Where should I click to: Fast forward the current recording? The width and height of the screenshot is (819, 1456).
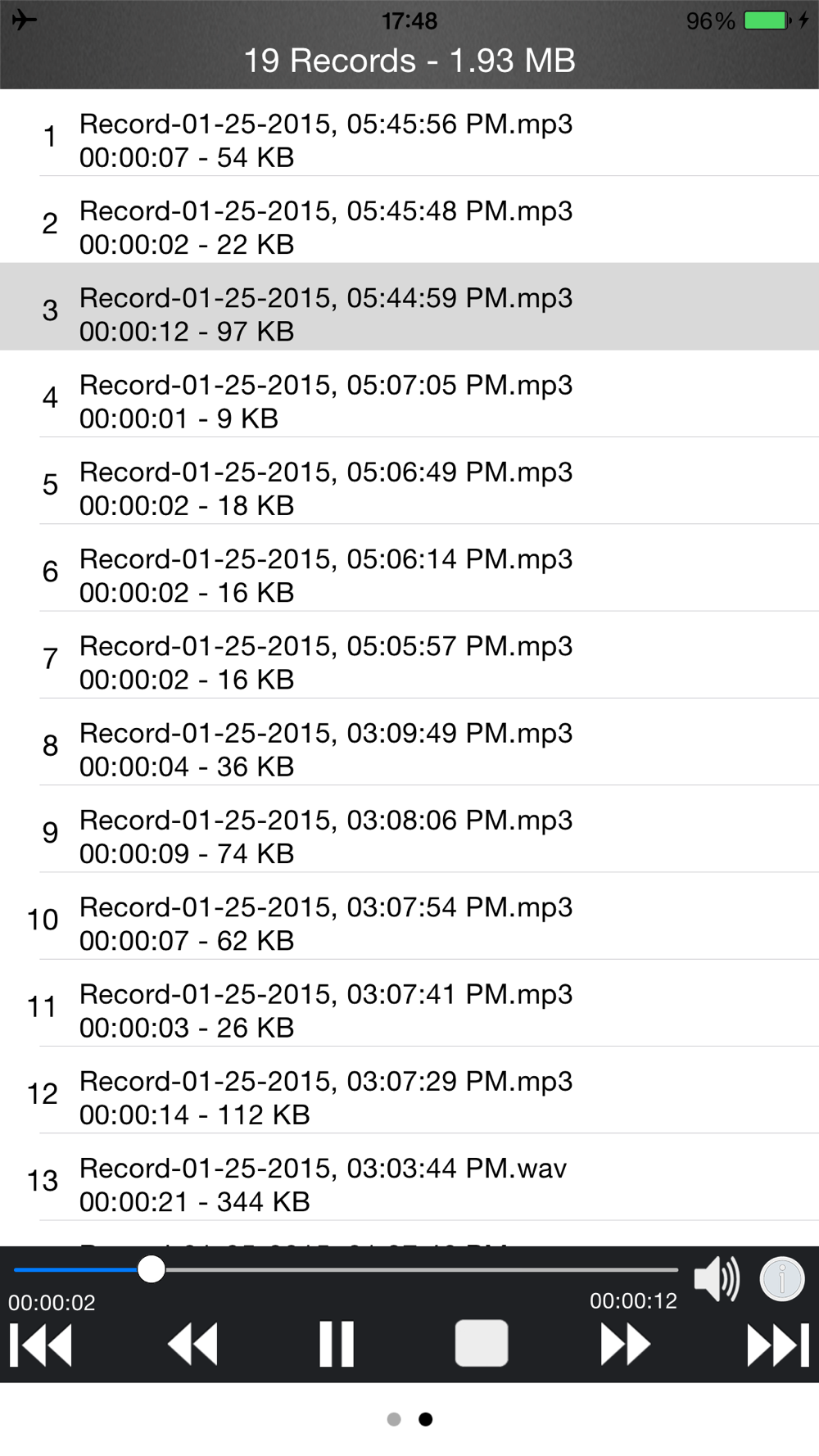click(626, 1345)
